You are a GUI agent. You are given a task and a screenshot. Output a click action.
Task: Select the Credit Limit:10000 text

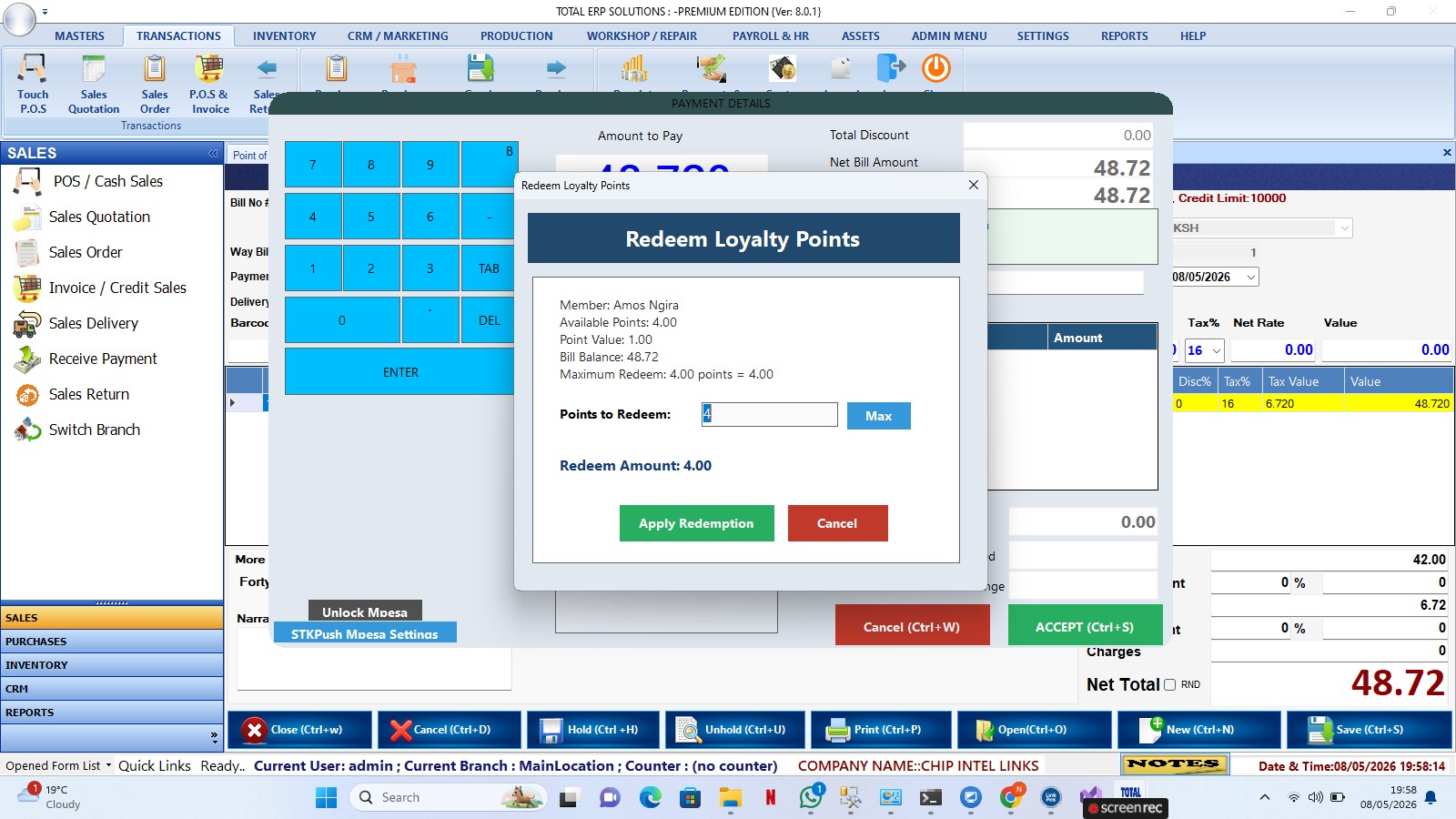1232,198
